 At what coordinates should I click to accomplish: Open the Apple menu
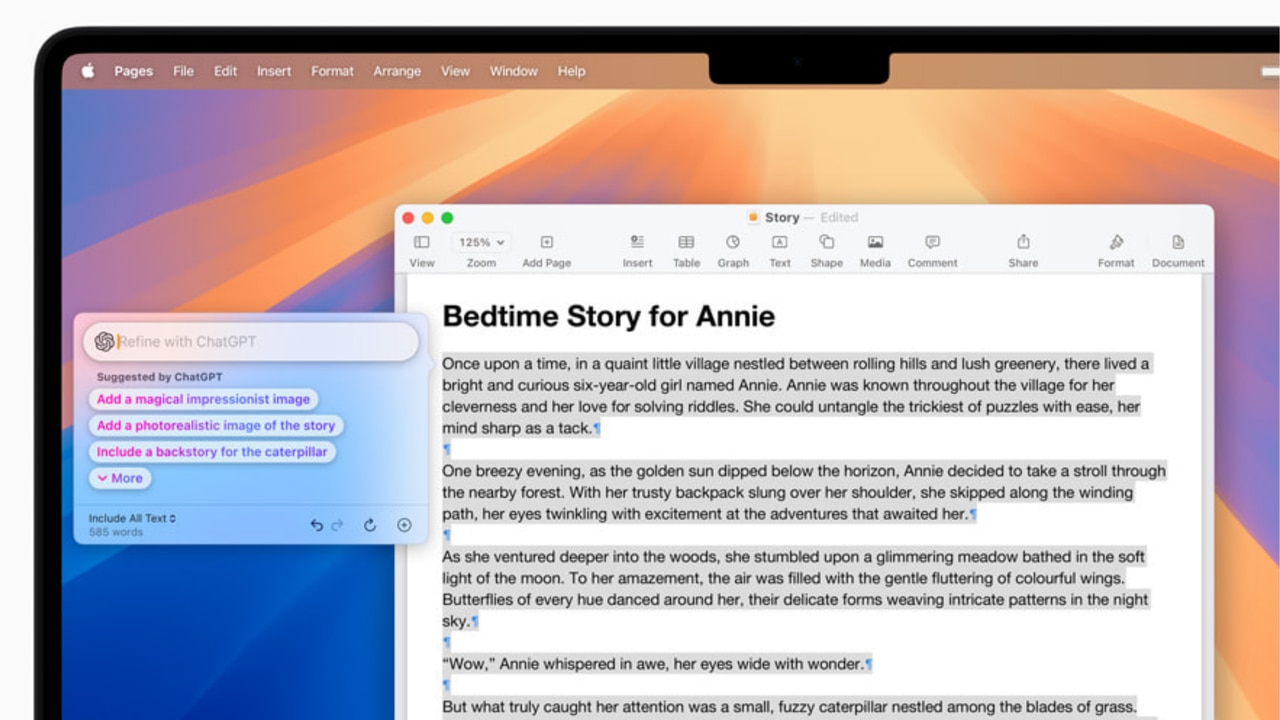click(x=88, y=71)
